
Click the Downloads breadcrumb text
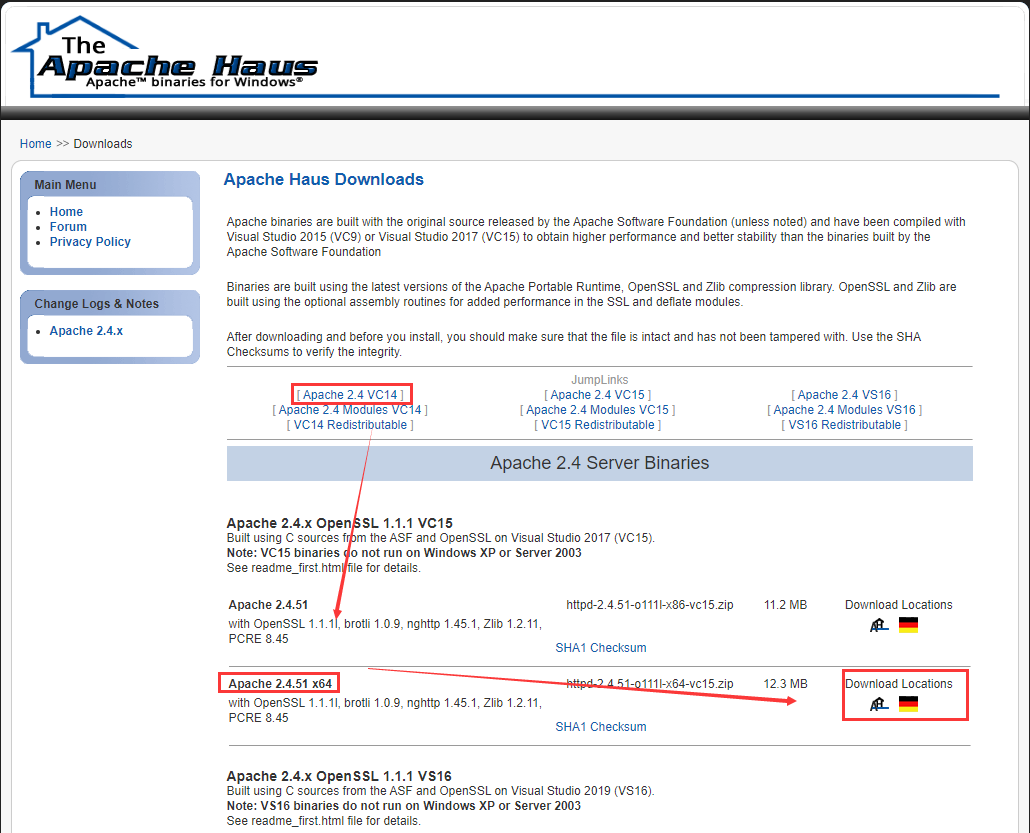[x=102, y=144]
